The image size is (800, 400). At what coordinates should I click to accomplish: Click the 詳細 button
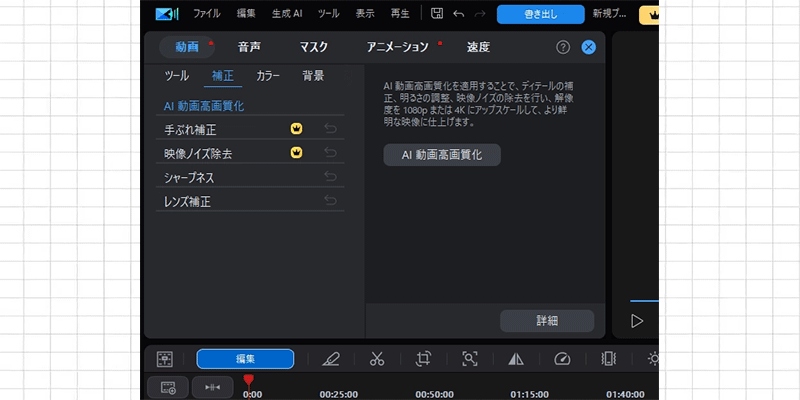pyautogui.click(x=547, y=321)
